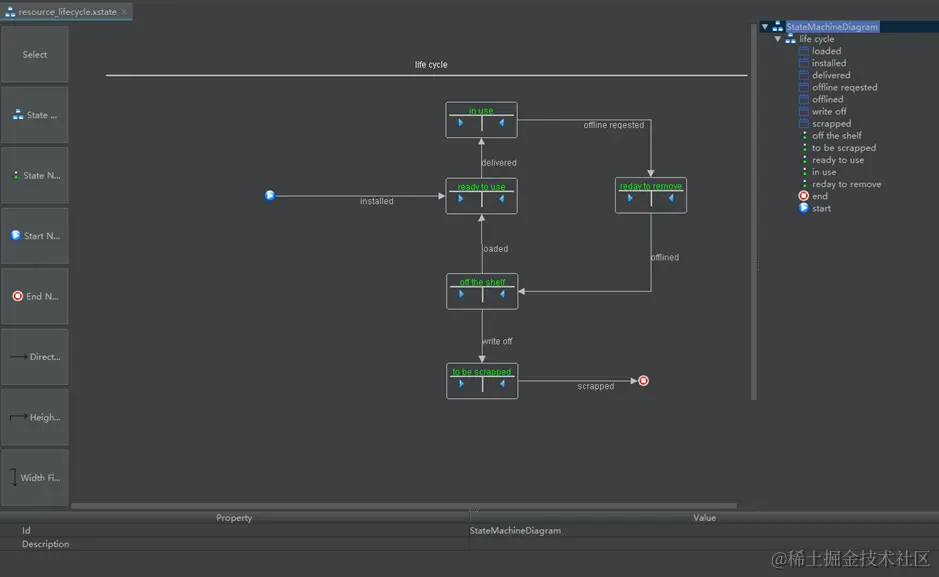Collapse the life cycle tree node

click(777, 39)
